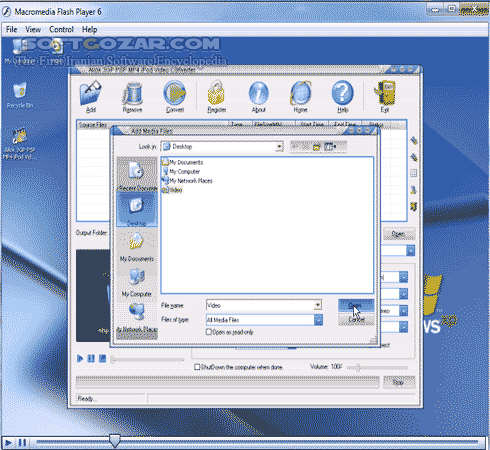Open the Control menu
Image resolution: width=490 pixels, height=450 pixels.
(61, 29)
